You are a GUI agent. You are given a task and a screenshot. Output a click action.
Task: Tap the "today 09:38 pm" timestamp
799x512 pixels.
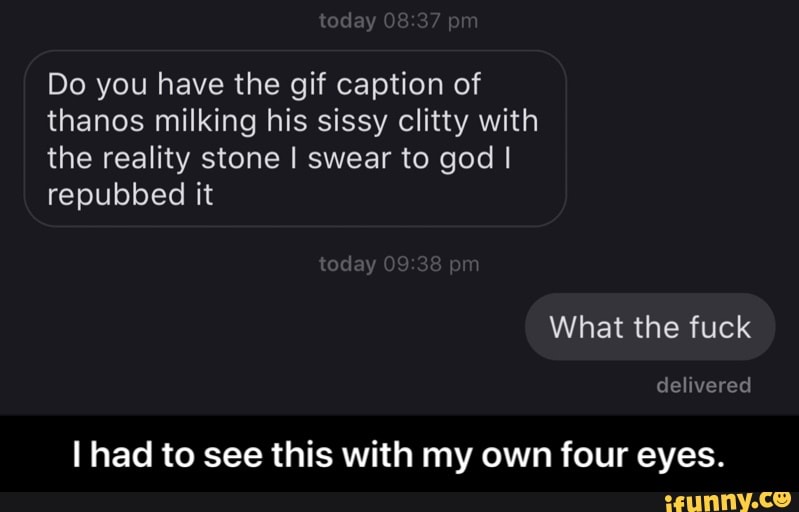(398, 264)
